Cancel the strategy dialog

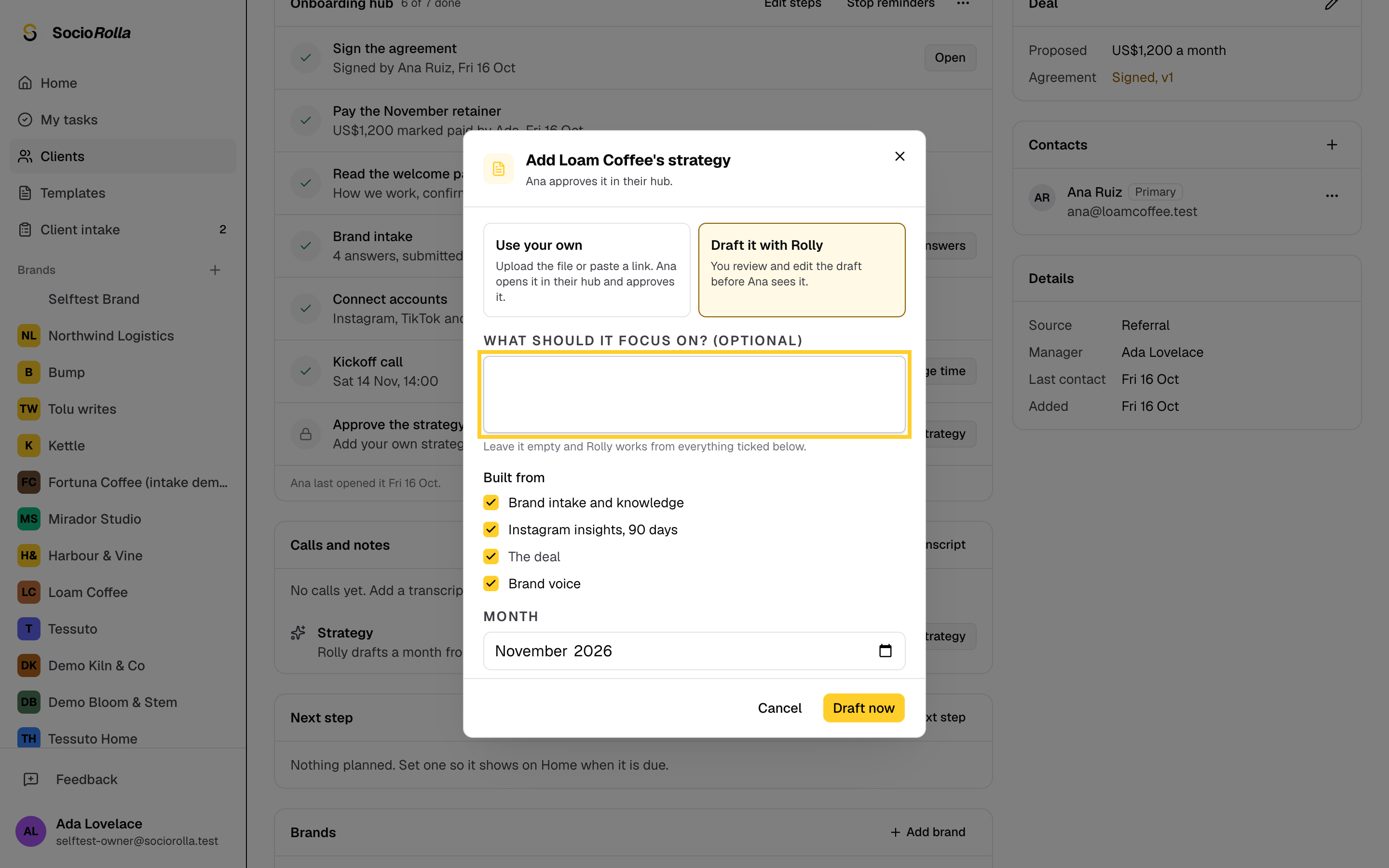point(779,708)
